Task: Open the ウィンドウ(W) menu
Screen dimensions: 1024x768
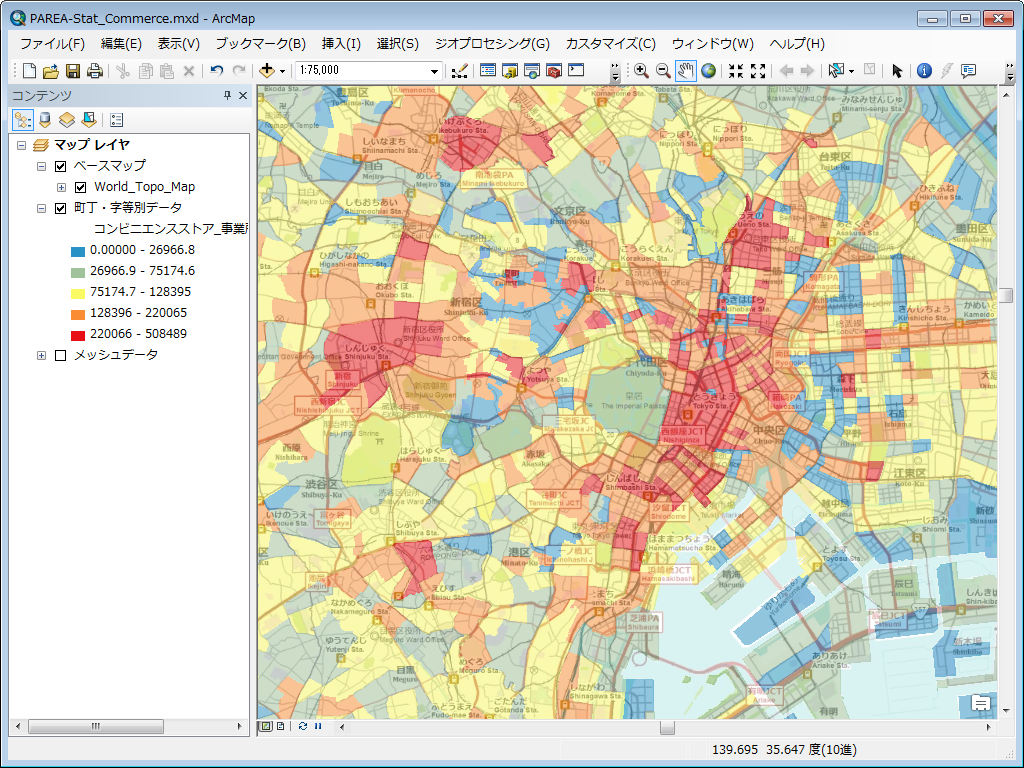Action: point(712,44)
